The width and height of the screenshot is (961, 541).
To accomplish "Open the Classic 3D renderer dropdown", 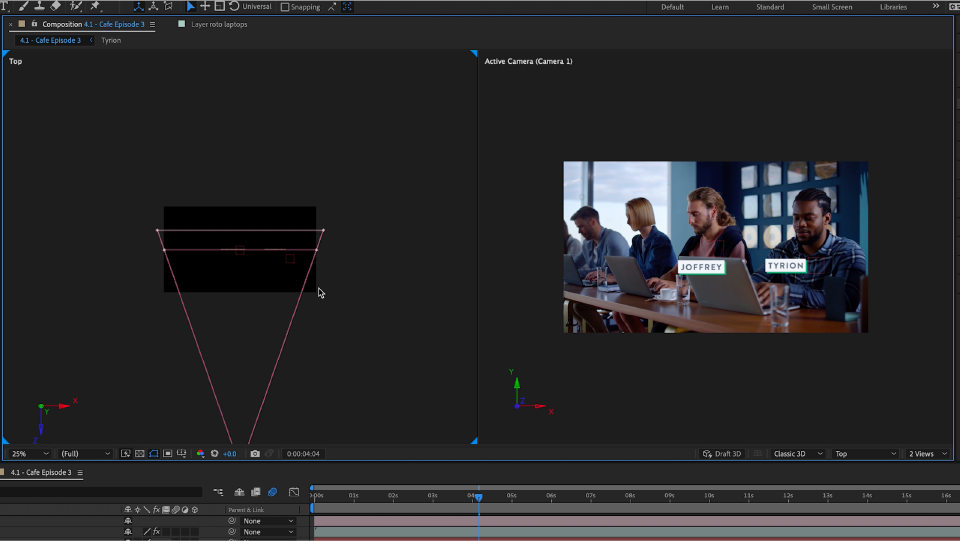I will coord(797,454).
